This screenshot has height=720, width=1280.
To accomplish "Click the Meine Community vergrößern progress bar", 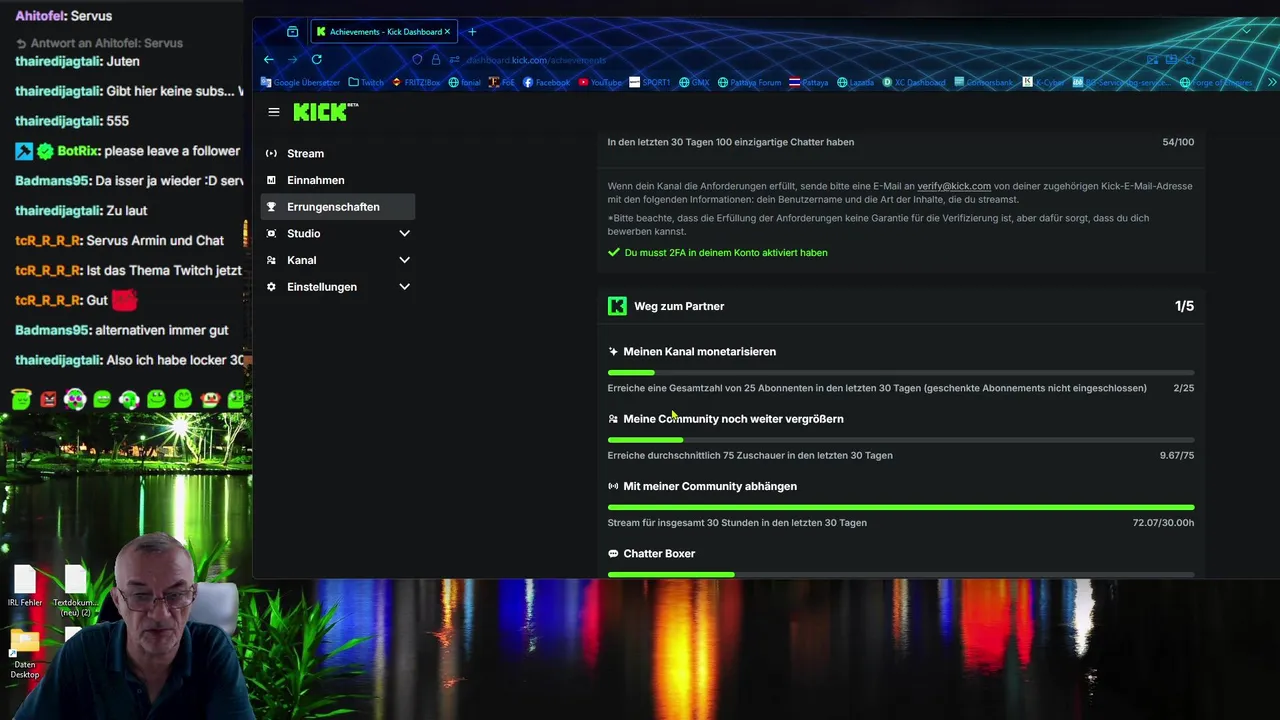I will click(900, 440).
